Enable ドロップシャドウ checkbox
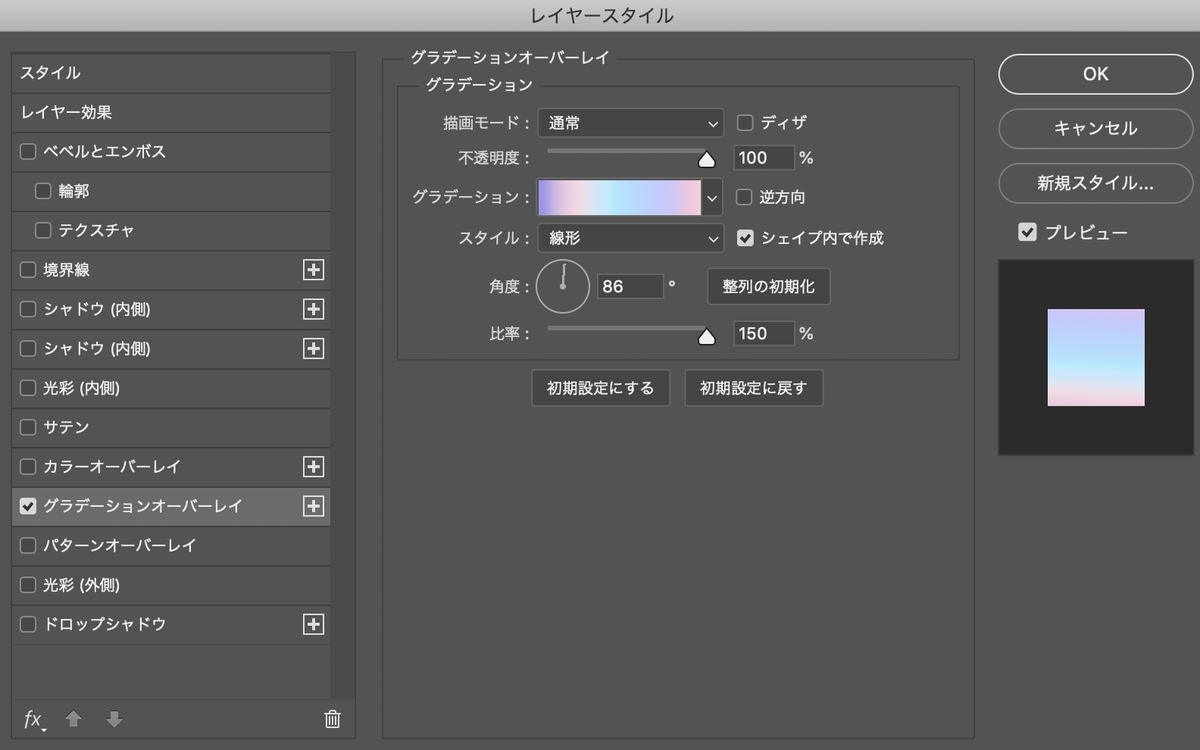Image resolution: width=1200 pixels, height=750 pixels. [x=28, y=624]
